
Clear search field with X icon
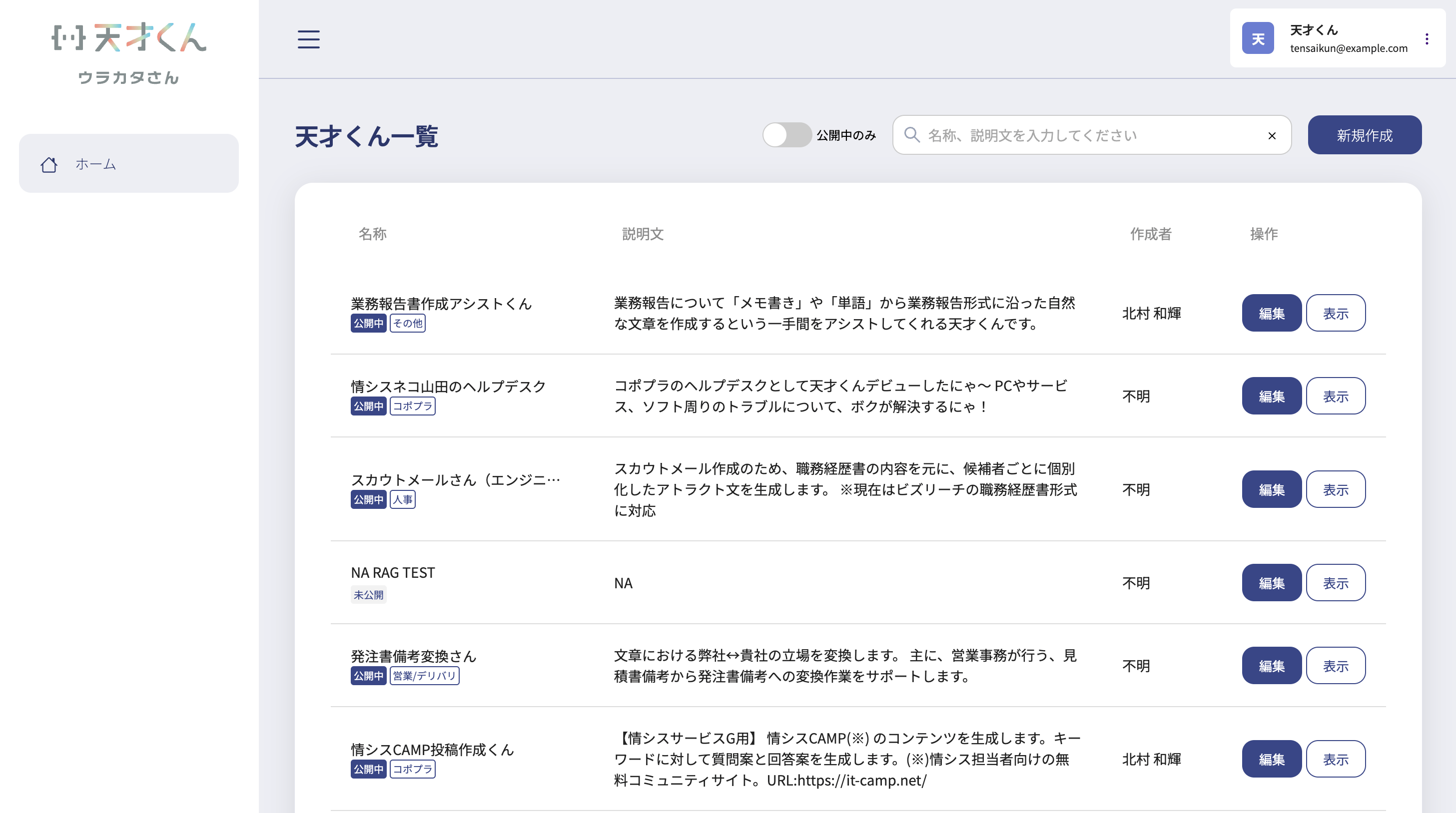pyautogui.click(x=1272, y=136)
